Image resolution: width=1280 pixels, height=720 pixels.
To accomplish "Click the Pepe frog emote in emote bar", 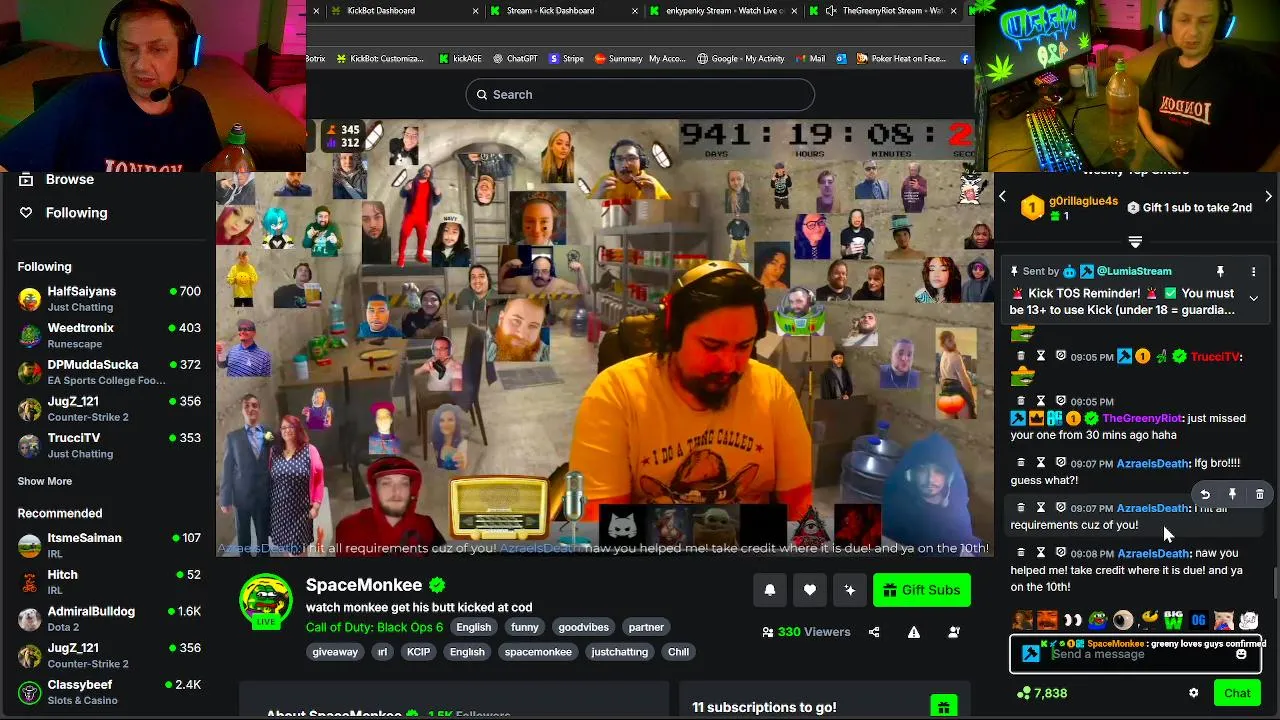I will pyautogui.click(x=1098, y=620).
